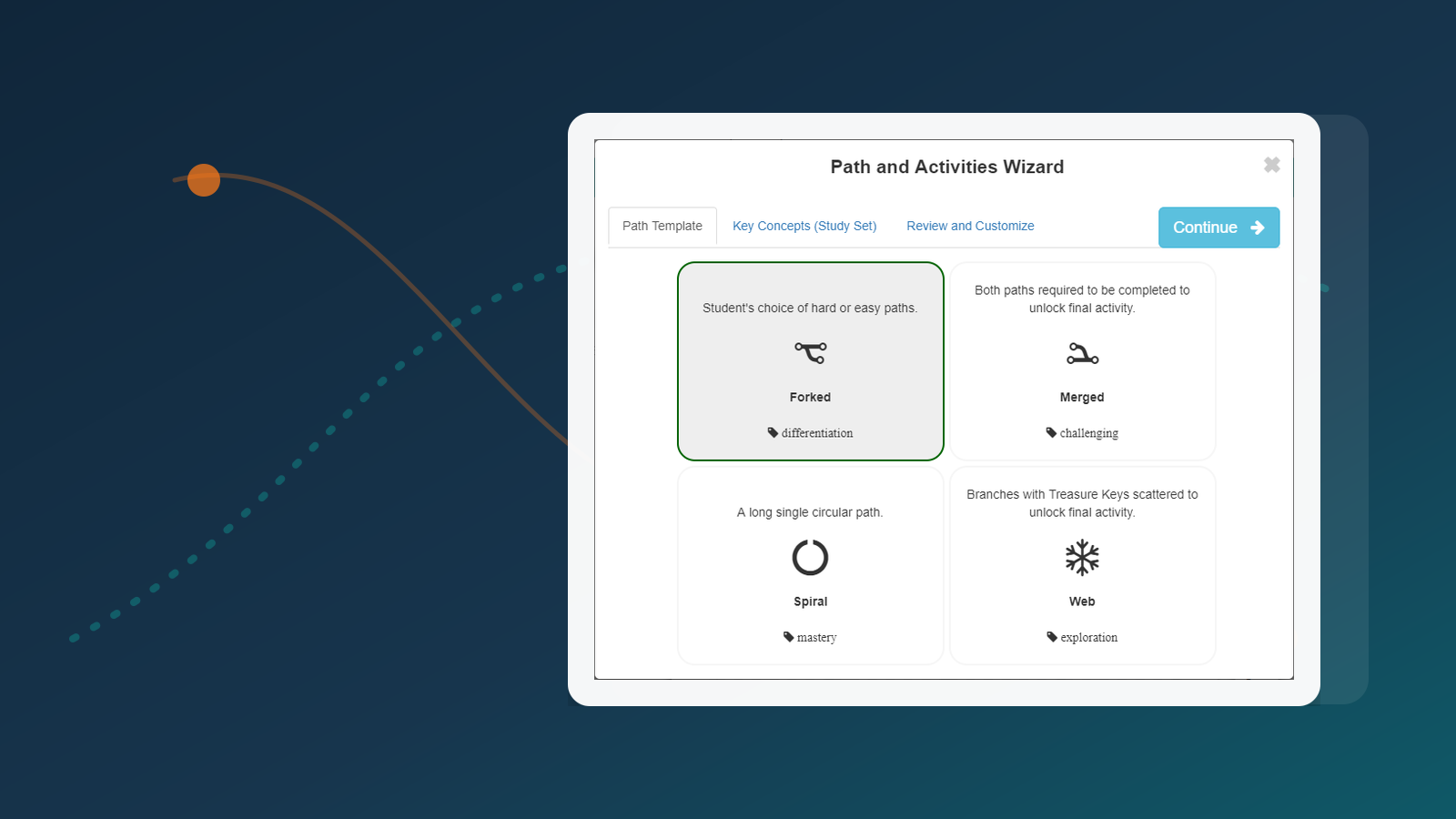Choose the Merged template name label
Viewport: 1456px width, 819px height.
click(x=1082, y=398)
